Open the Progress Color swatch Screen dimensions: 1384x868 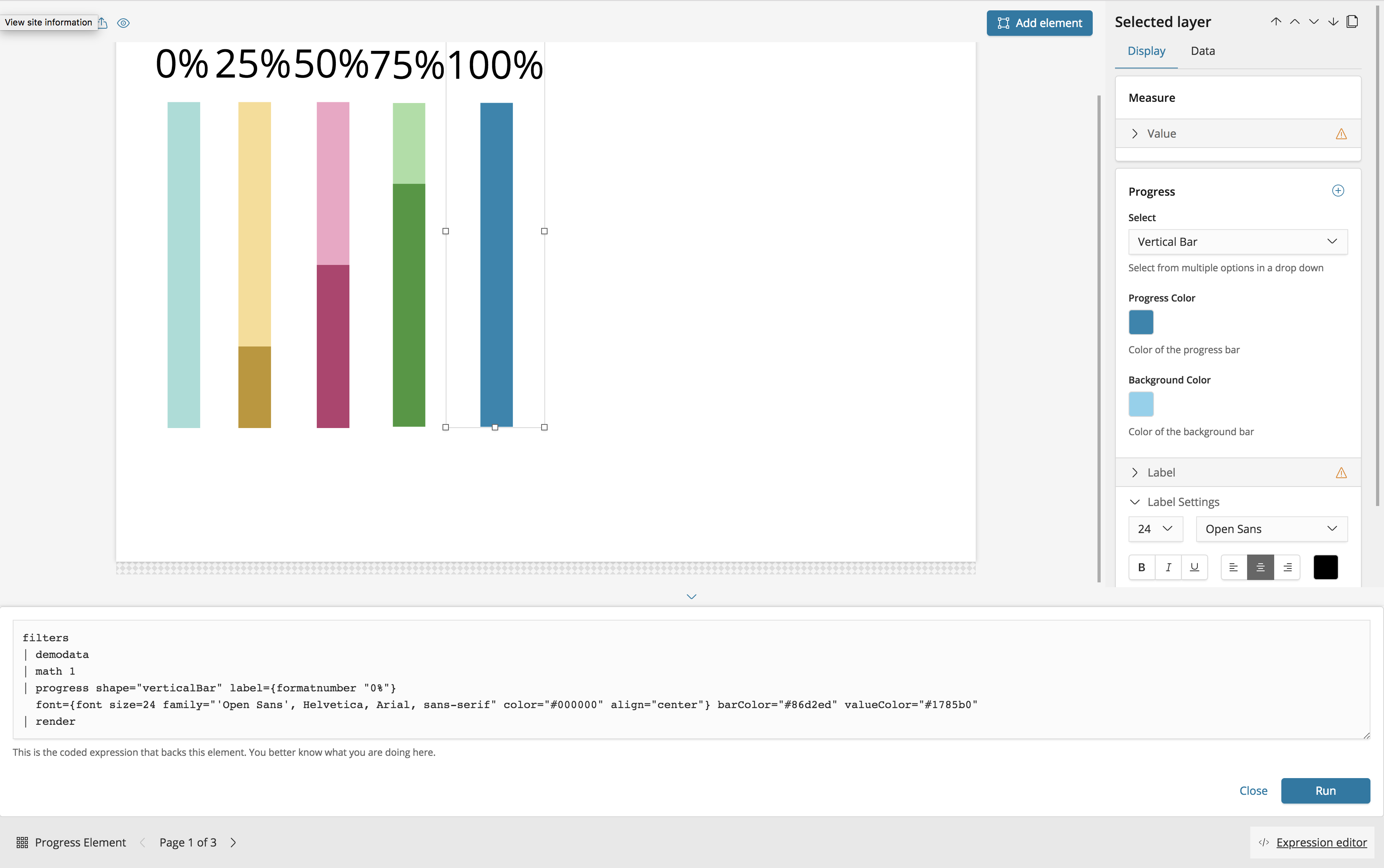click(x=1140, y=322)
